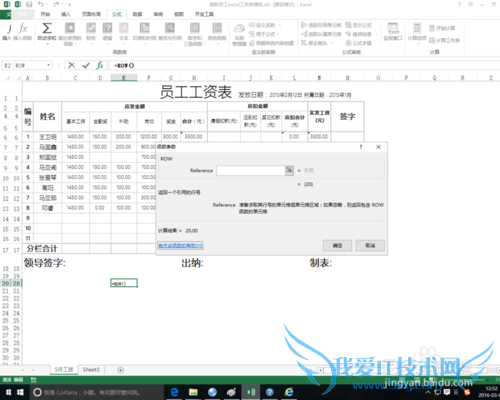
Task: Close the 函数参数 dialog with X
Action: (x=378, y=147)
